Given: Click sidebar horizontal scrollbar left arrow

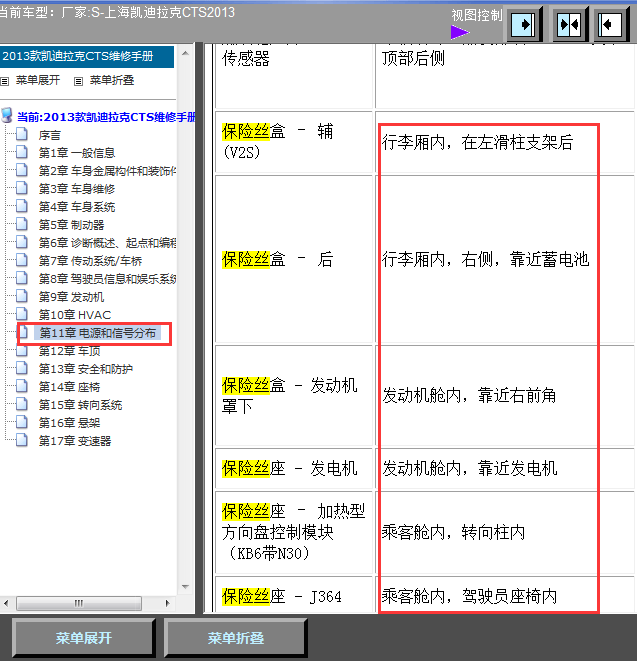Looking at the screenshot, I should click(6, 603).
